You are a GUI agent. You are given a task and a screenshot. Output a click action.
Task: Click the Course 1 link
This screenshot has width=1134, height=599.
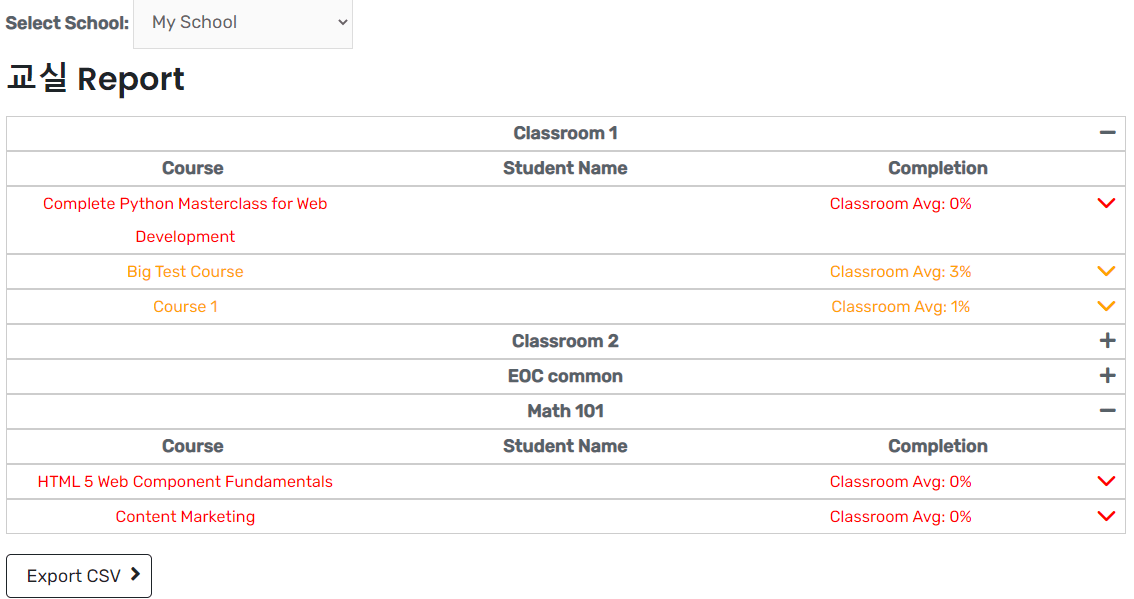185,307
